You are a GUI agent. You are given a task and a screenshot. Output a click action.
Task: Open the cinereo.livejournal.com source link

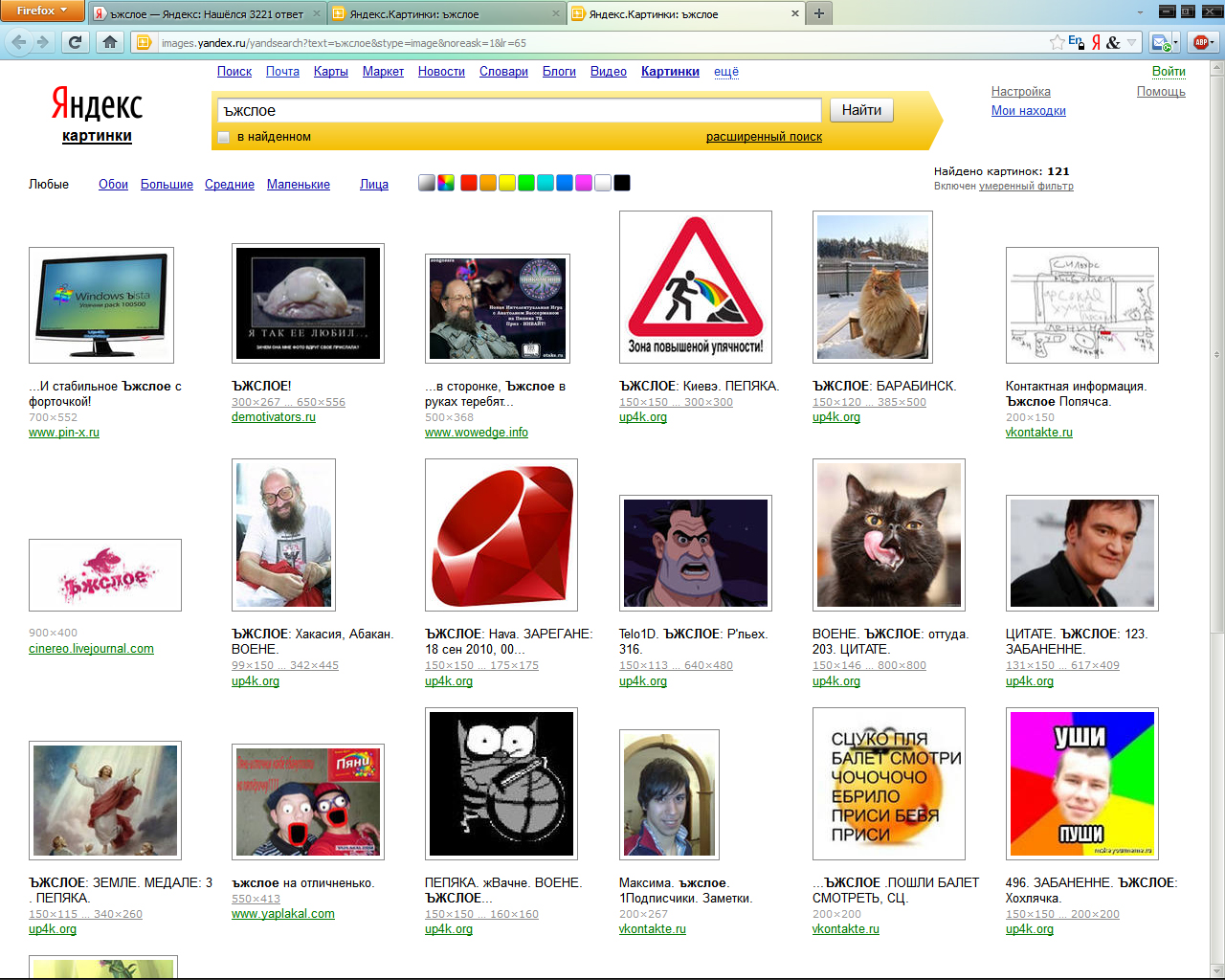91,649
